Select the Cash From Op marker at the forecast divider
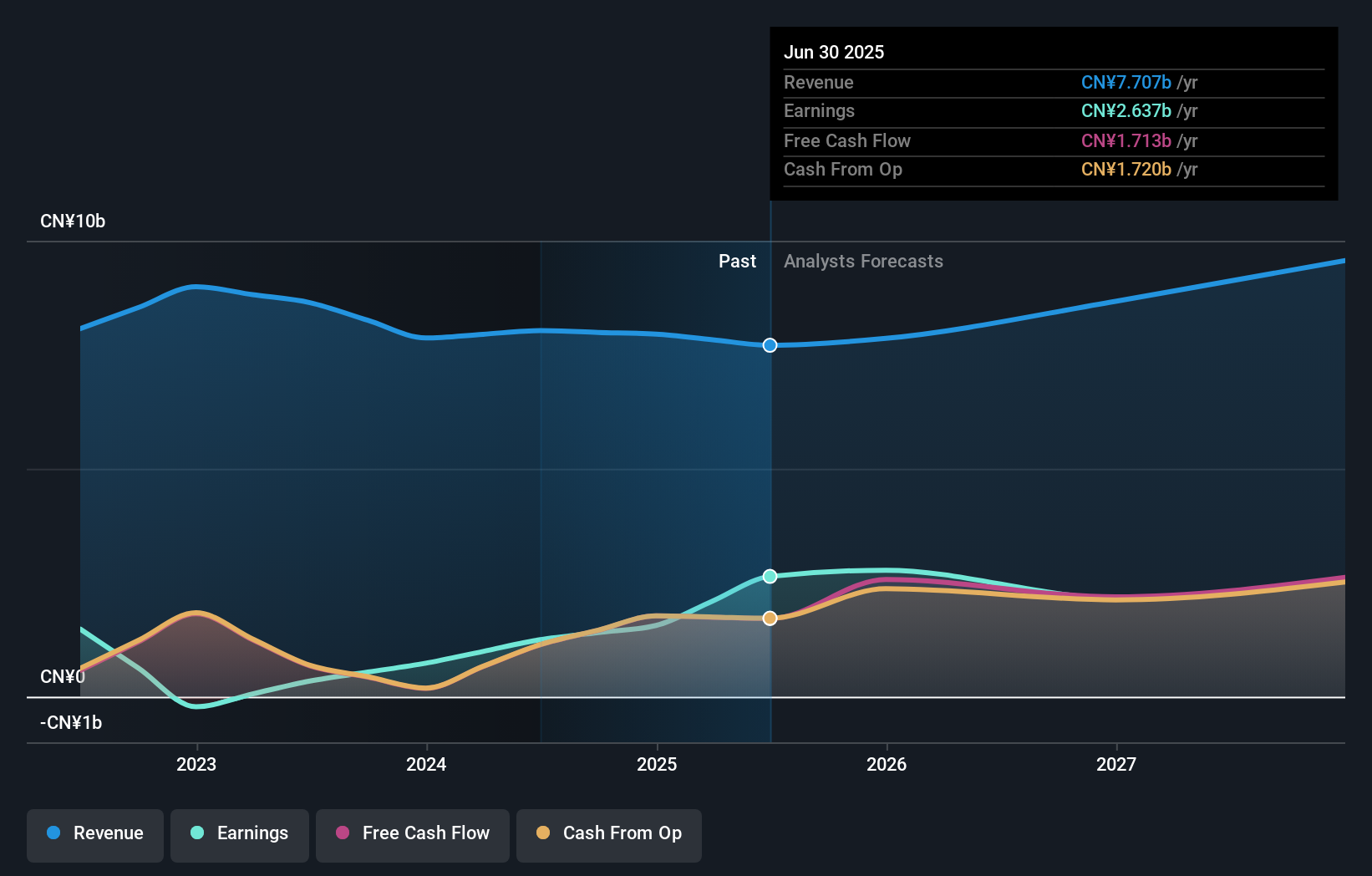 click(770, 618)
